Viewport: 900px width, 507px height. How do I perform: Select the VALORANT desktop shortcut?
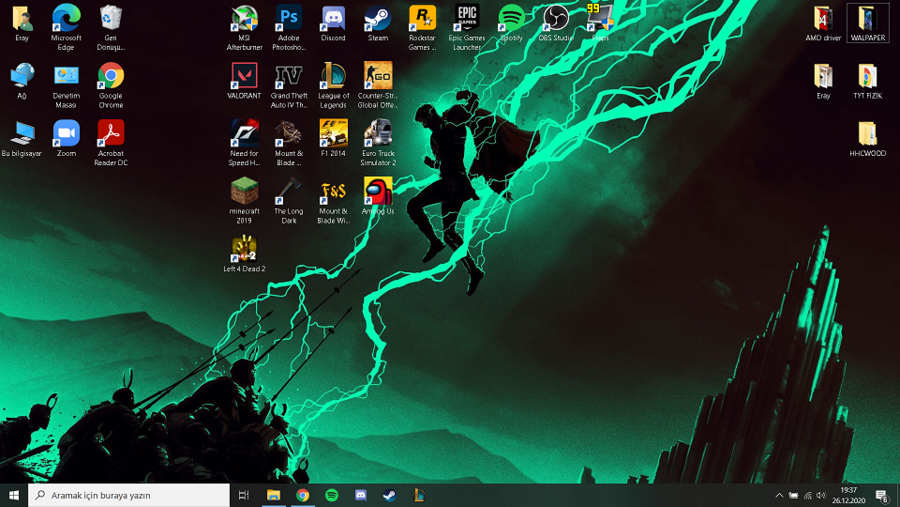tap(244, 77)
